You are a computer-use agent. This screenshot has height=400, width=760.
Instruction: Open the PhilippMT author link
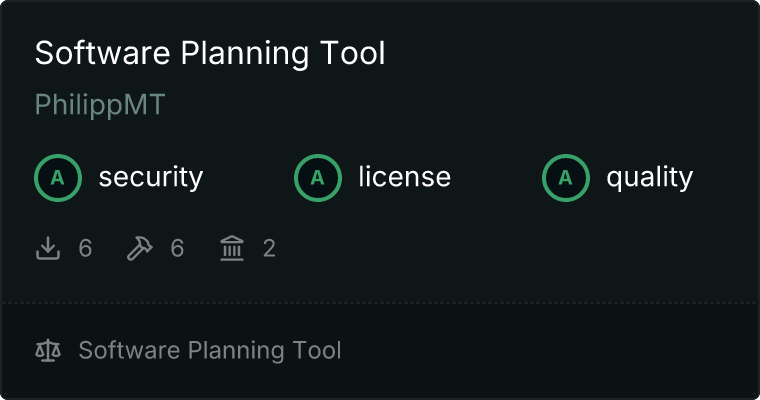(x=99, y=106)
